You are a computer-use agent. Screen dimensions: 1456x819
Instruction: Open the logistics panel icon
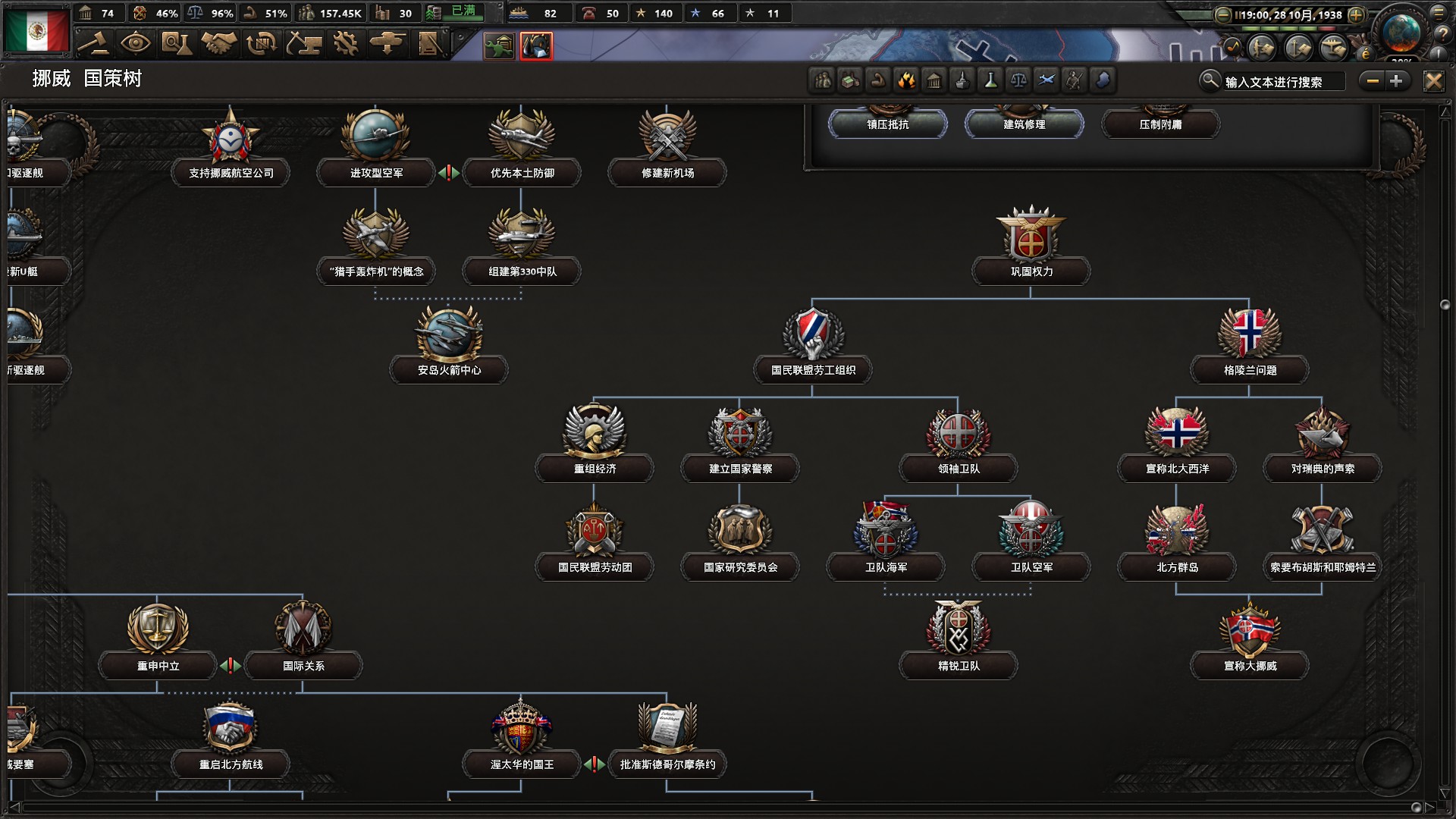pyautogui.click(x=429, y=43)
